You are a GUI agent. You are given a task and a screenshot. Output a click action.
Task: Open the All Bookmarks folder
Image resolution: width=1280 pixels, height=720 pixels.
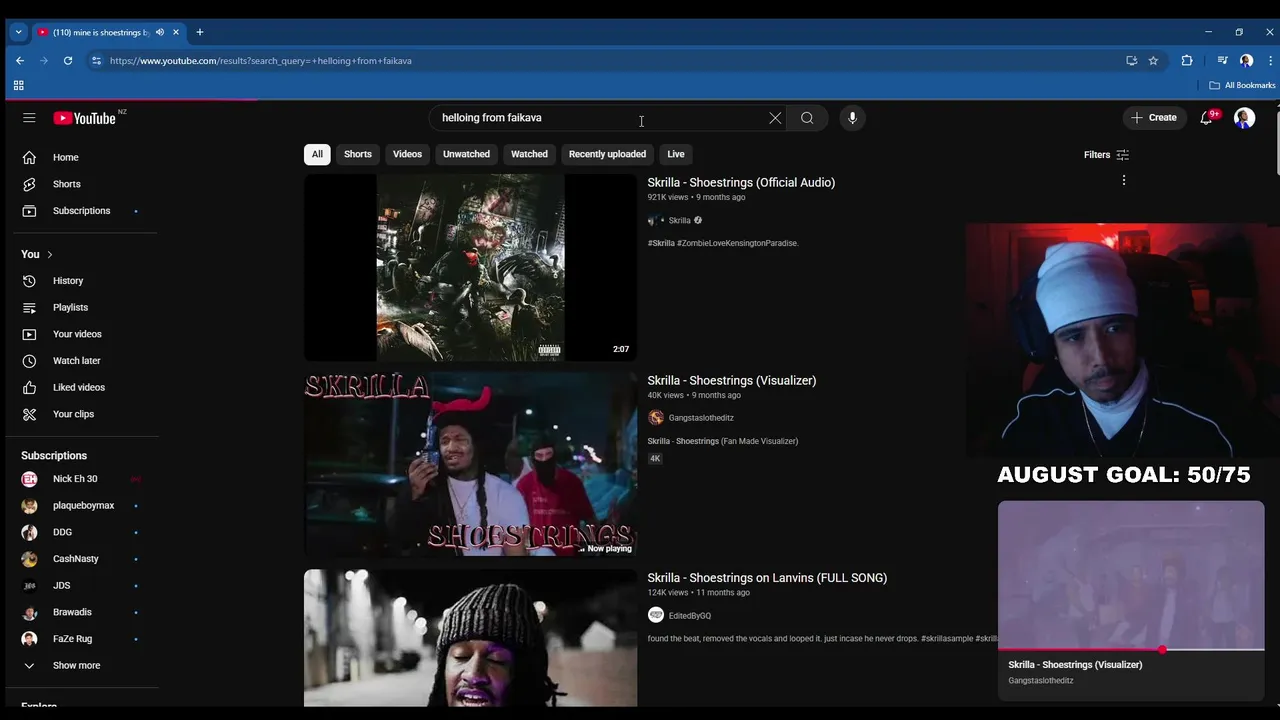coord(1243,86)
